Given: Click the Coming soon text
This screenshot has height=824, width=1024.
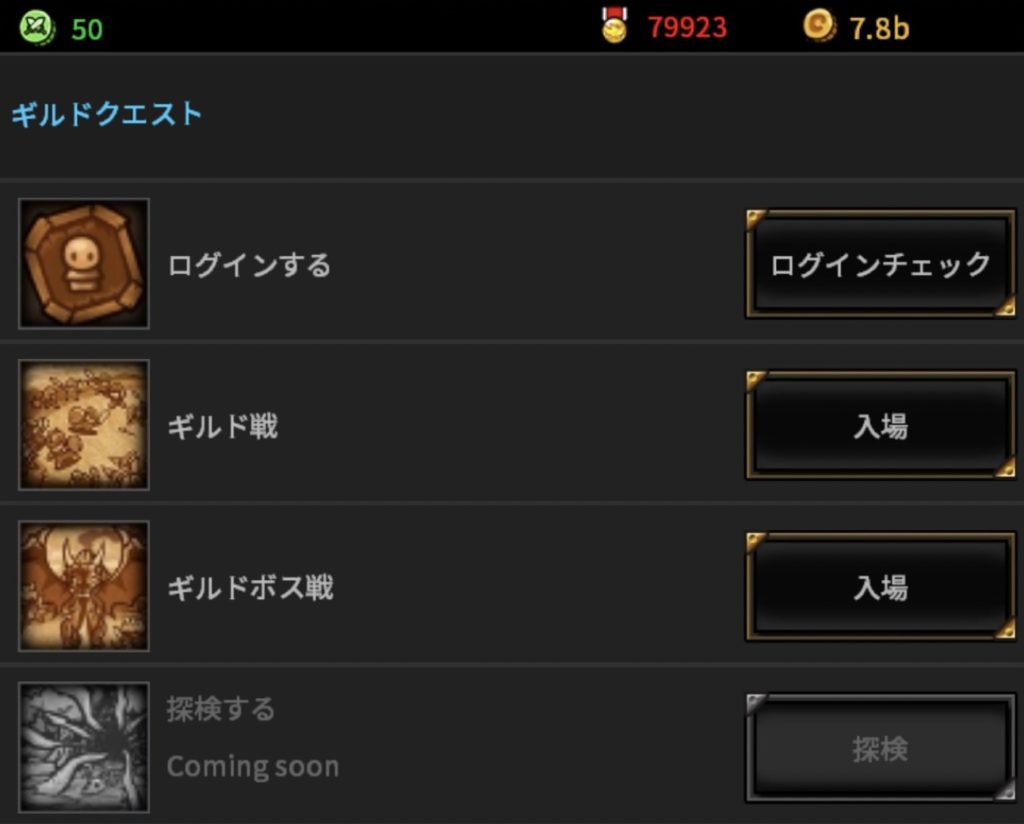Looking at the screenshot, I should (x=253, y=767).
